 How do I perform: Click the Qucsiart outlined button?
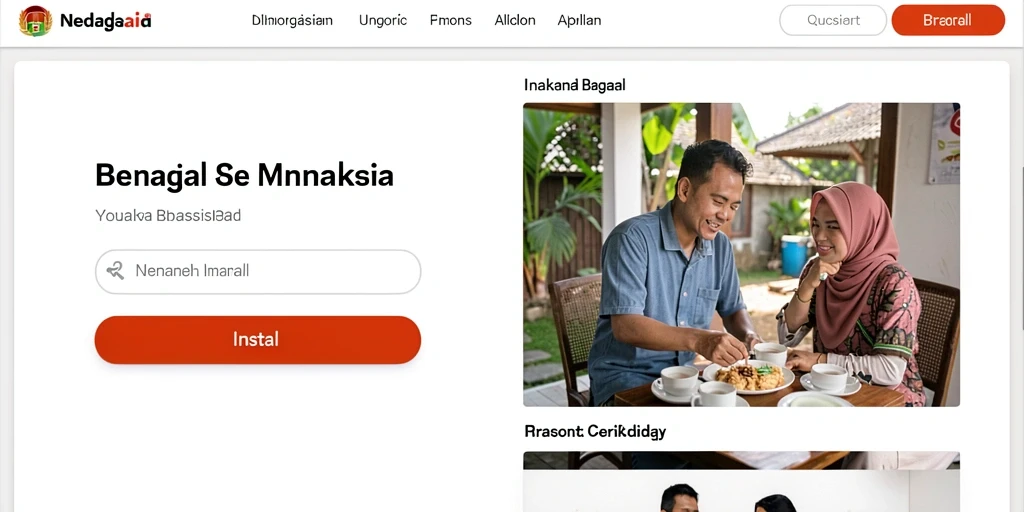pyautogui.click(x=833, y=20)
